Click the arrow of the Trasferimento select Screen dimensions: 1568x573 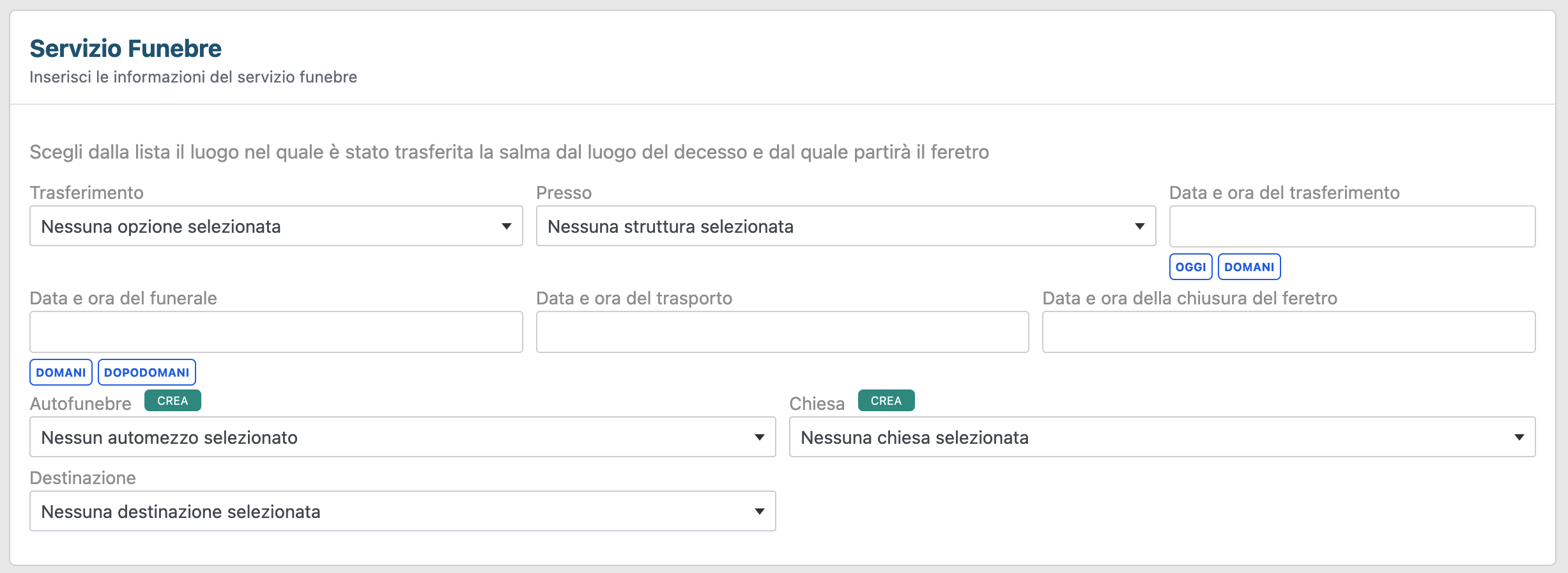pos(506,226)
